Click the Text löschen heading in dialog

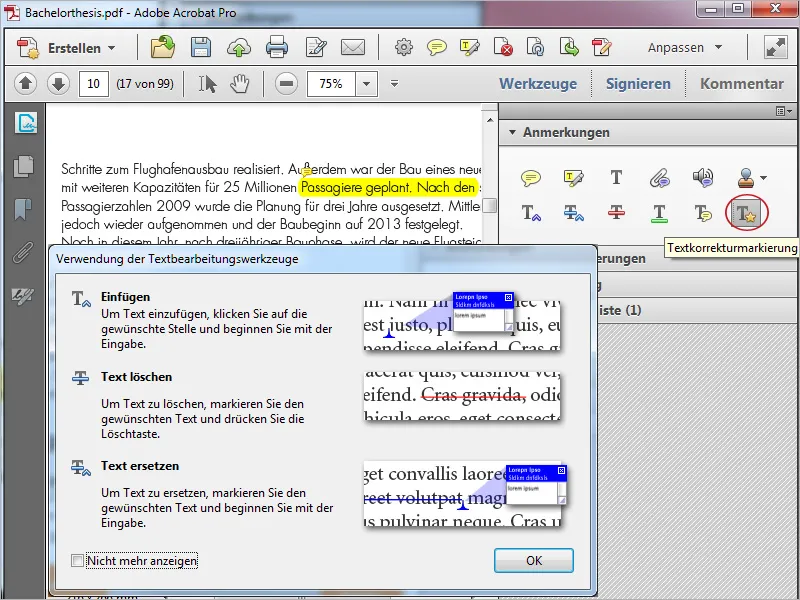(x=136, y=377)
